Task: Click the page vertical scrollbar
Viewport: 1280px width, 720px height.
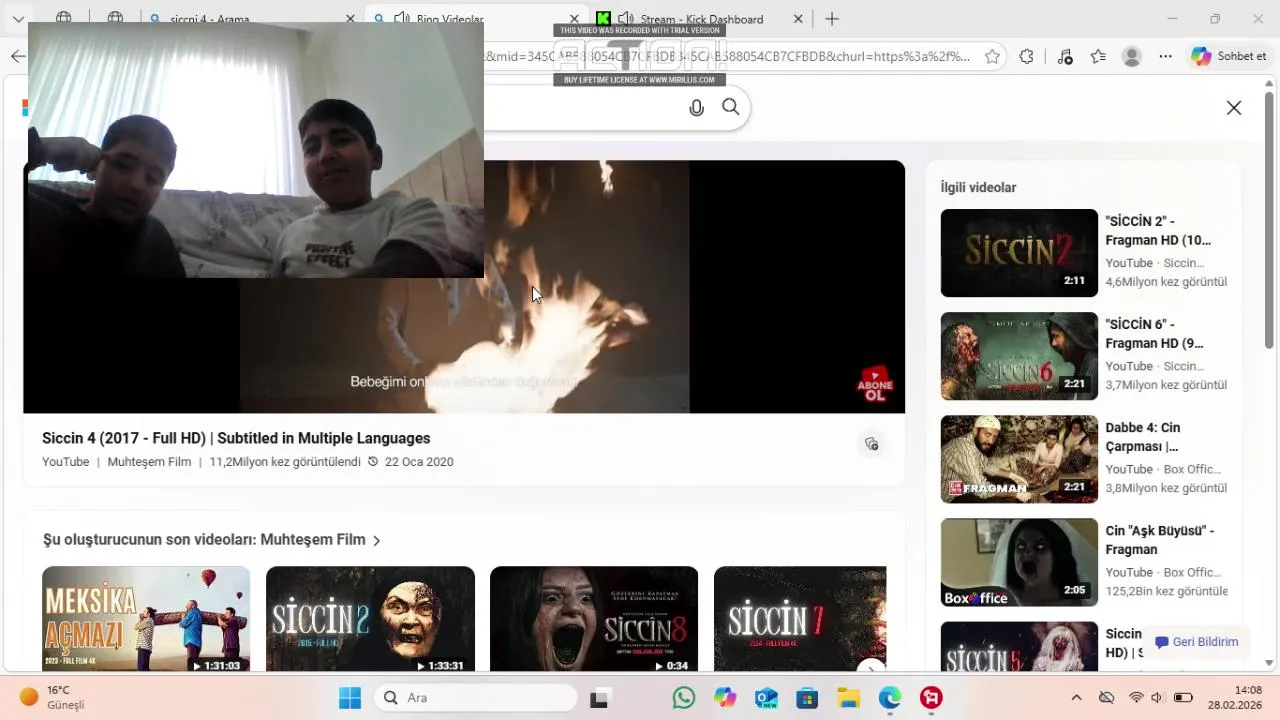Action: (1270, 220)
